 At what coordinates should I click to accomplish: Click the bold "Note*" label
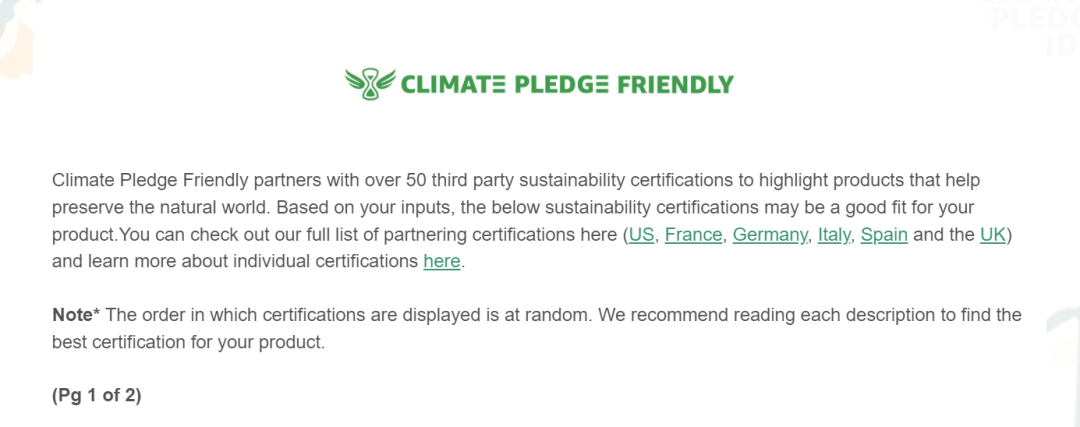coord(76,315)
